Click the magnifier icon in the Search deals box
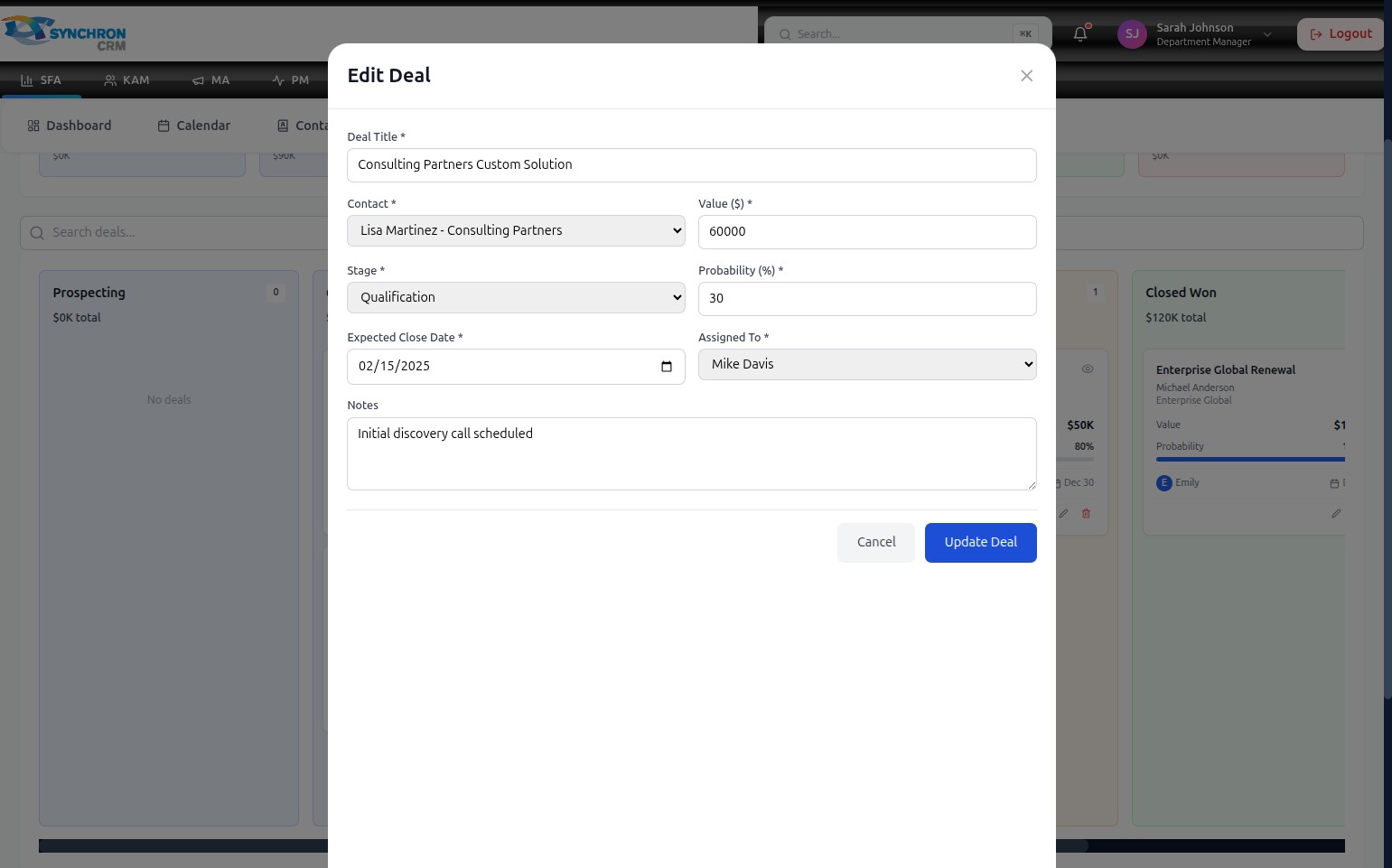This screenshot has height=868, width=1392. 37,233
